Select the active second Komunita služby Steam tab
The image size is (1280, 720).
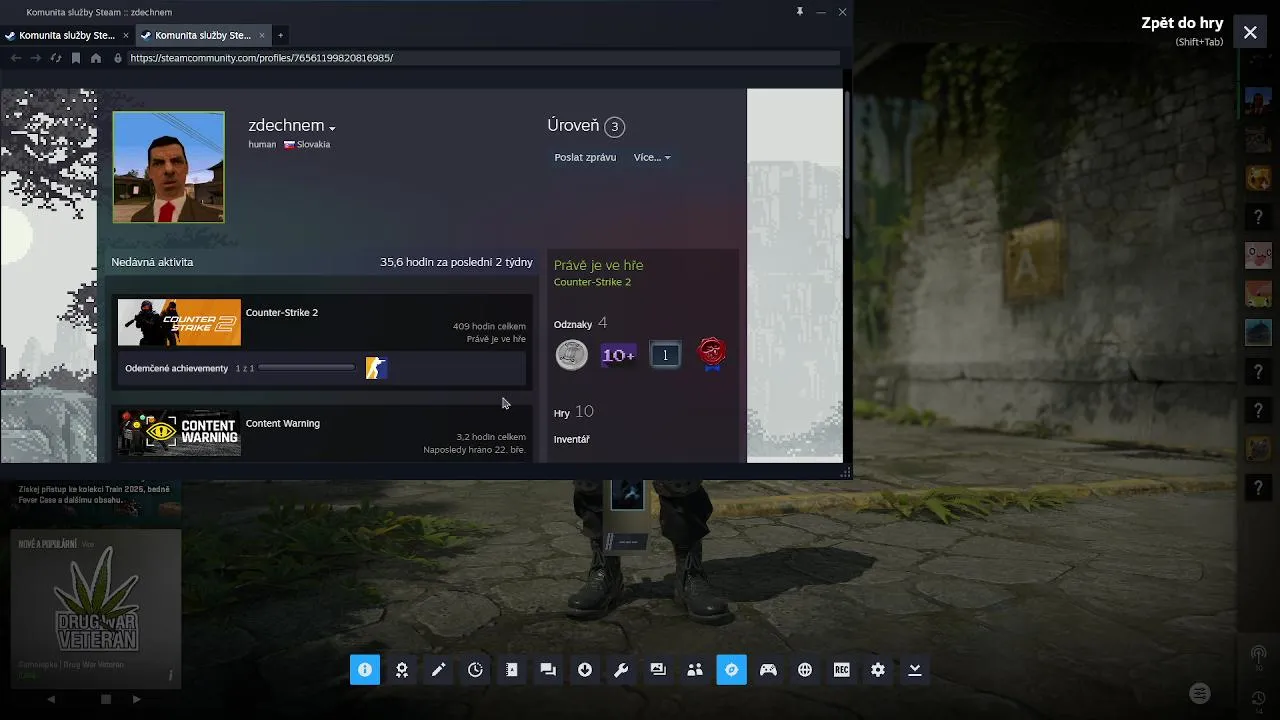[x=203, y=35]
